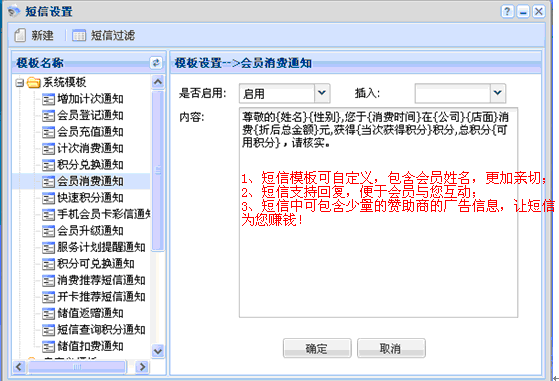The width and height of the screenshot is (559, 381).
Task: Select 会员登记通知 template
Action: click(x=90, y=115)
